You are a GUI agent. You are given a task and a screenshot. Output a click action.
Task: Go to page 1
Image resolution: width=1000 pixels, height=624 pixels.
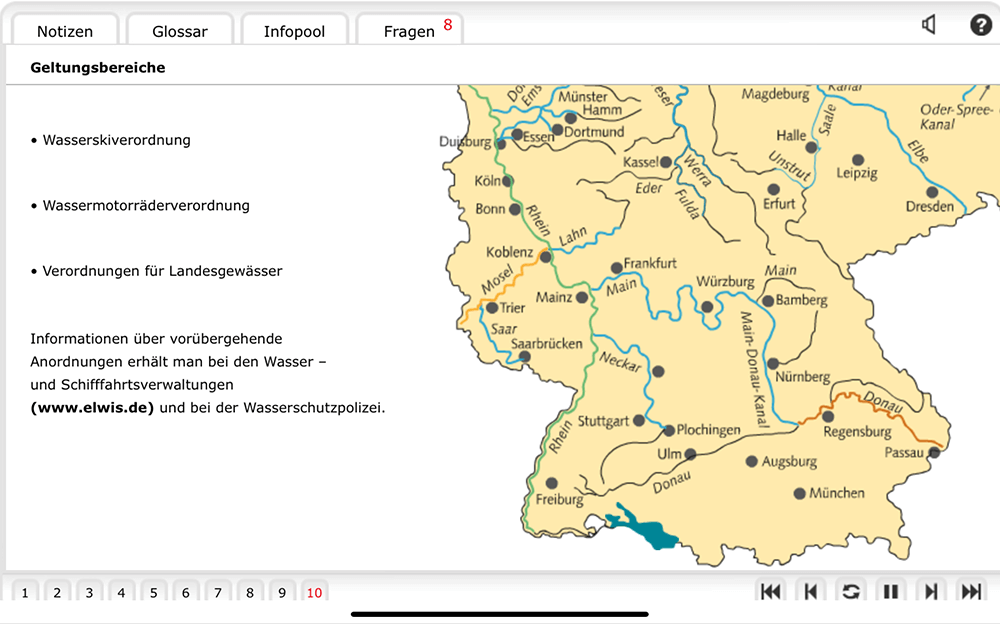click(x=25, y=593)
